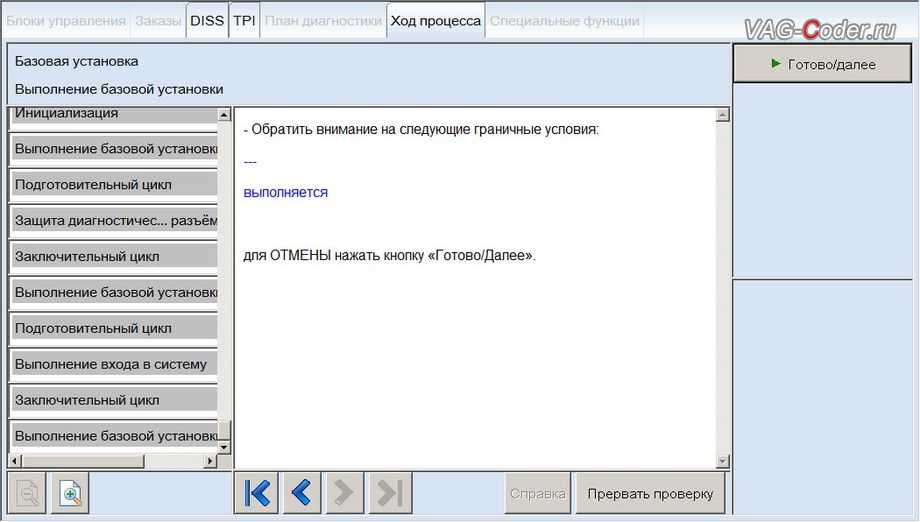Switch to the DISS tab

pyautogui.click(x=207, y=21)
